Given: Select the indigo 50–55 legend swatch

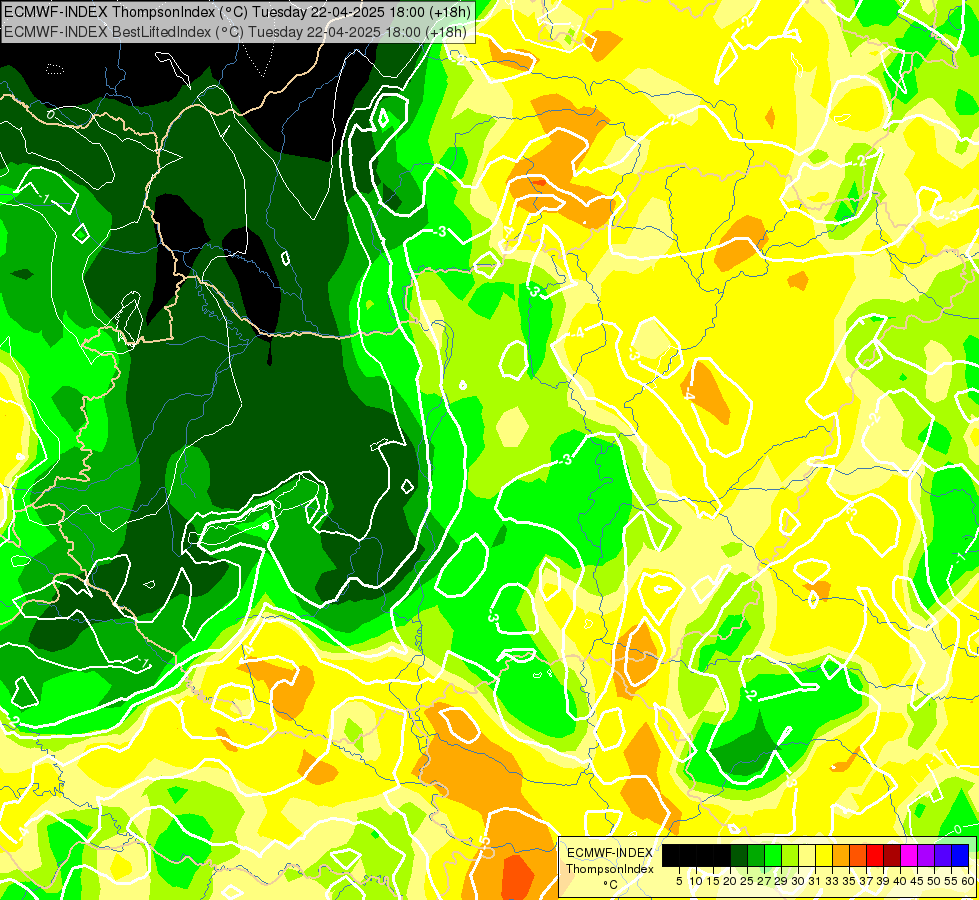Looking at the screenshot, I should pos(943,855).
